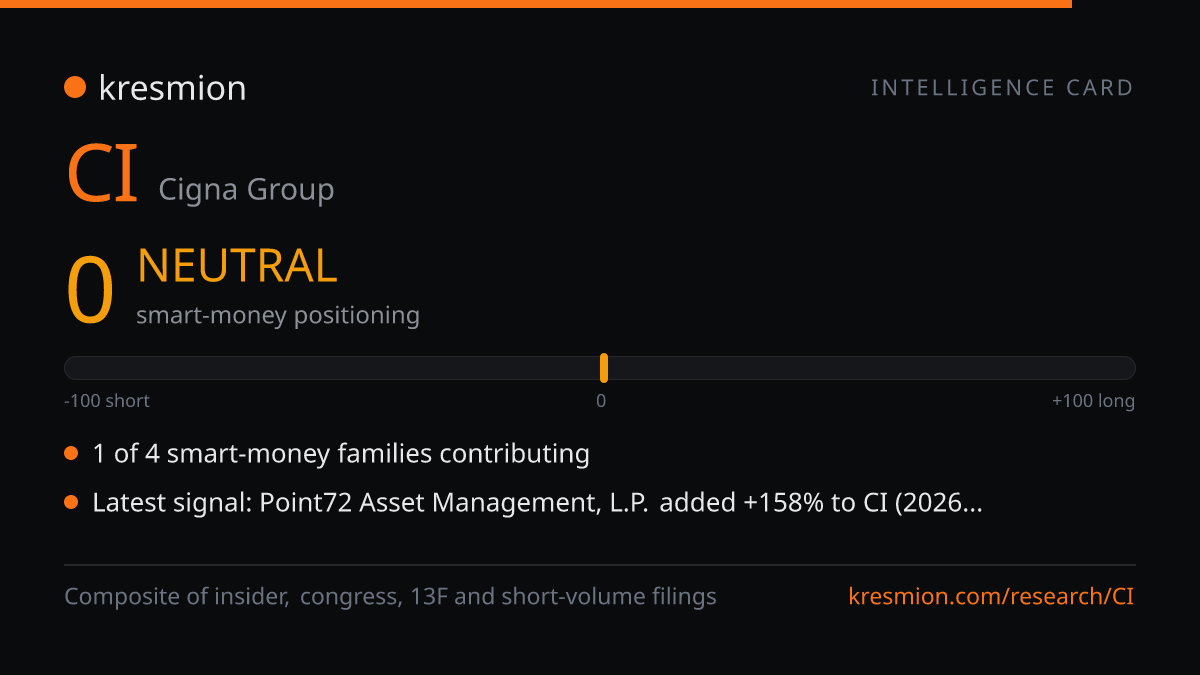Click the +100 long label text

click(x=1093, y=401)
